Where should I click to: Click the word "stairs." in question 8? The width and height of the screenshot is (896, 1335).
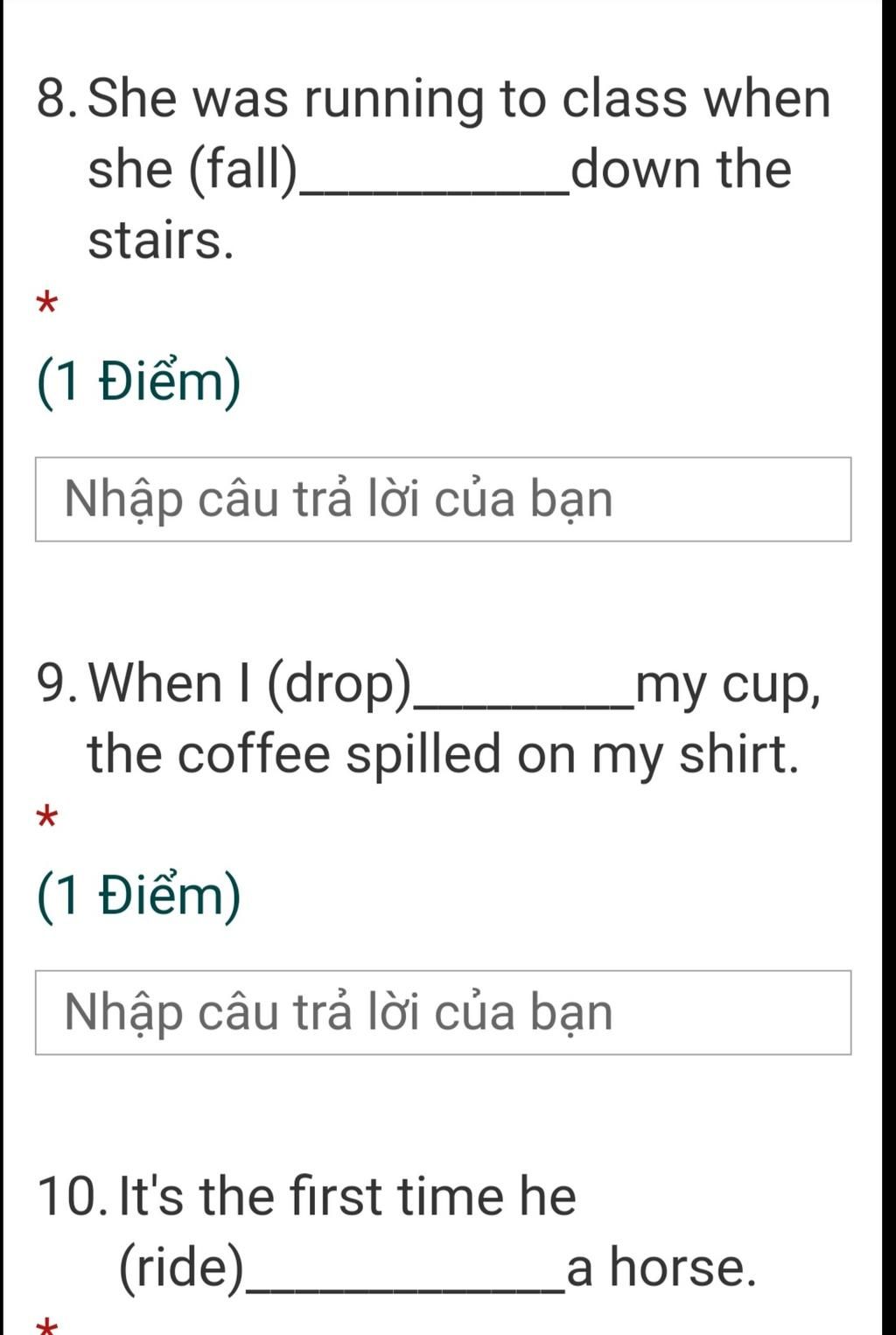tap(161, 240)
